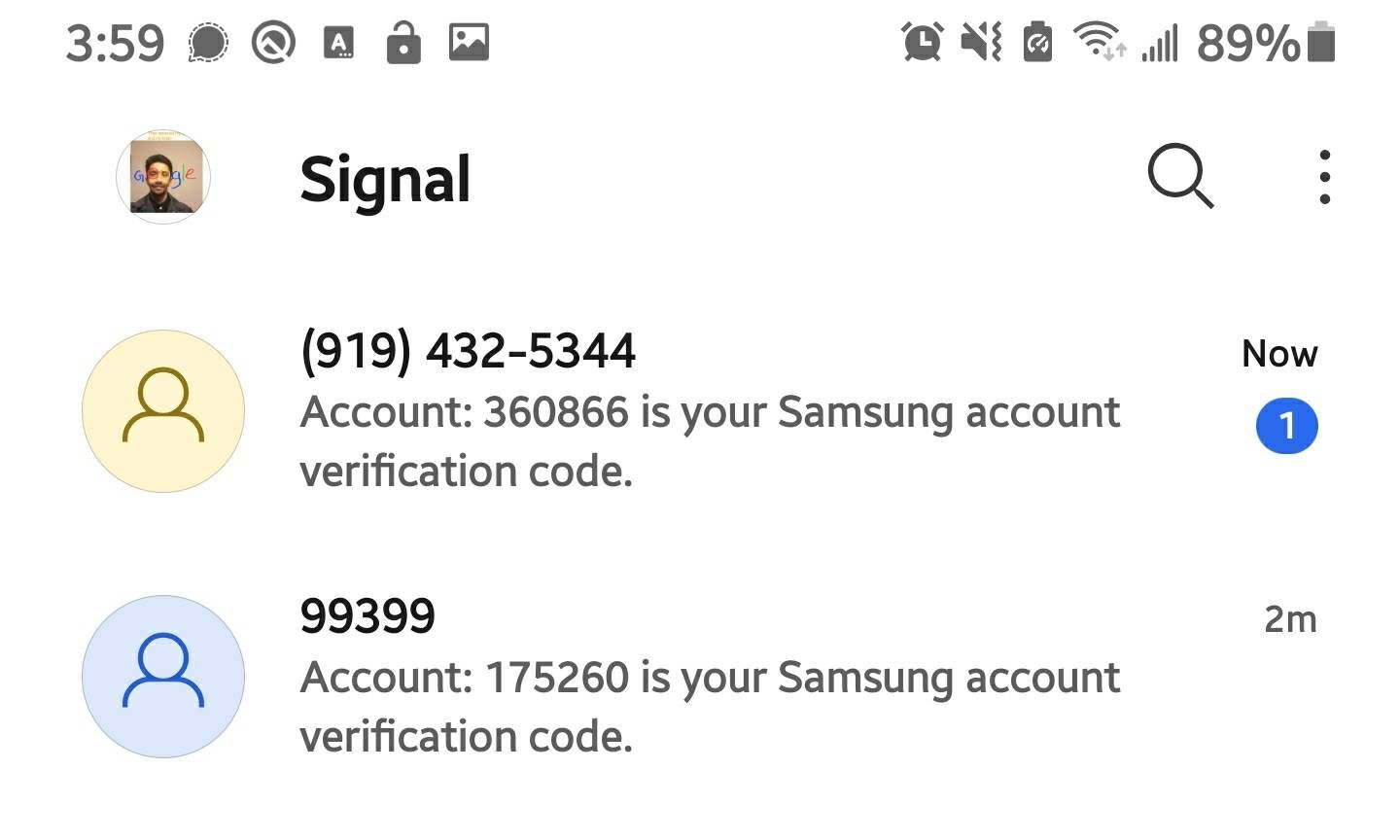The image size is (1400, 840).
Task: Open the three-dot overflow menu
Action: pyautogui.click(x=1324, y=177)
